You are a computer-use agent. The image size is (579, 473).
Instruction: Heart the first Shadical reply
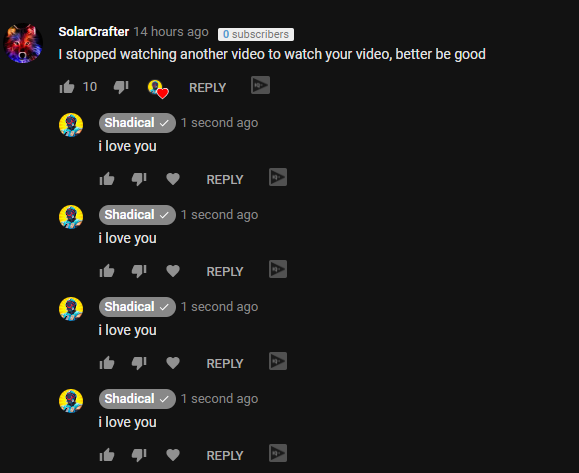tap(173, 179)
